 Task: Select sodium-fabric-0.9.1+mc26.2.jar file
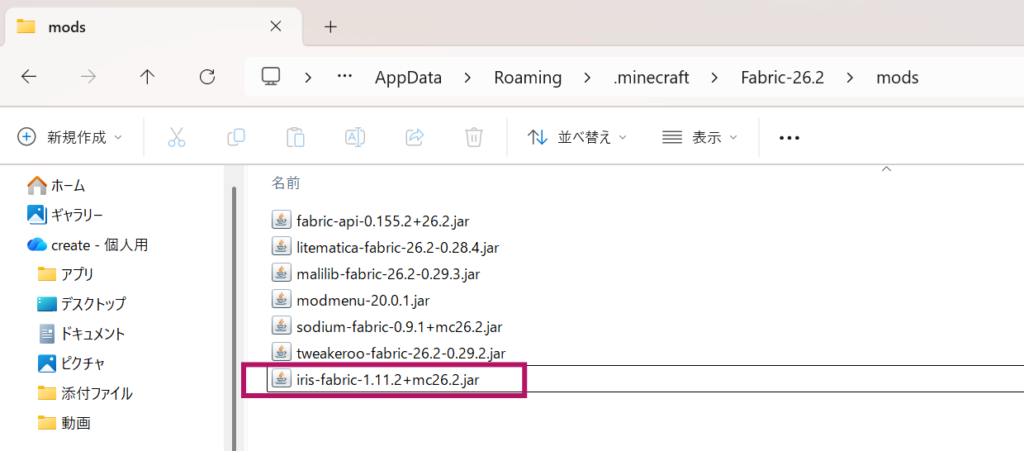point(387,326)
